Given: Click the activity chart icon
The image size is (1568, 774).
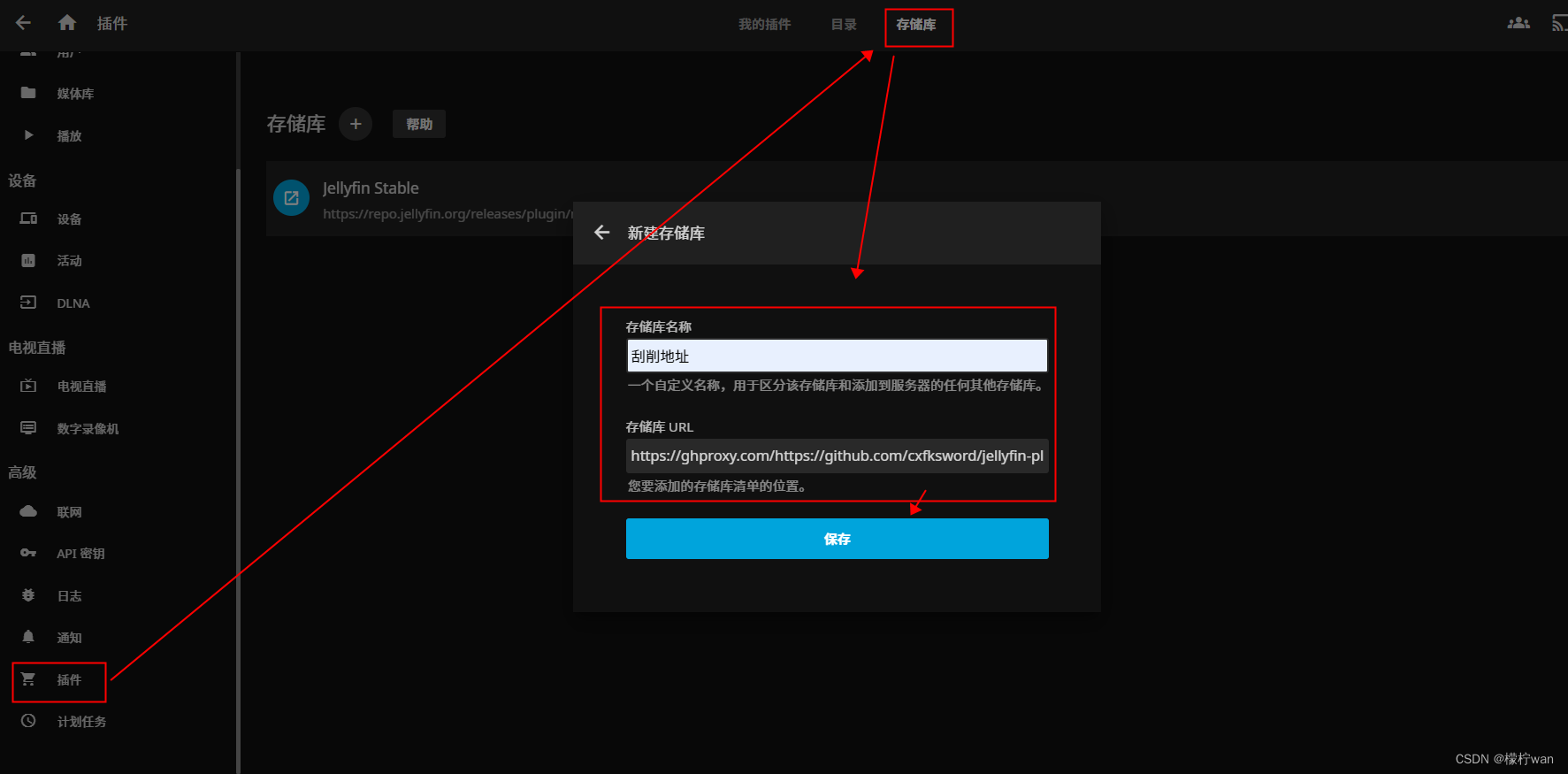Looking at the screenshot, I should pos(28,260).
